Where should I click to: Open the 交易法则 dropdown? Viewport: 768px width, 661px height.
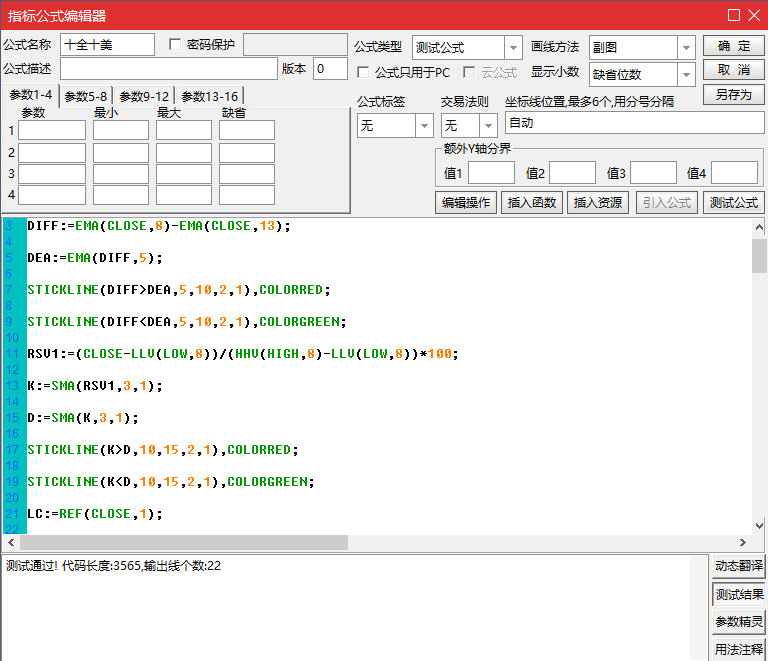[x=488, y=126]
